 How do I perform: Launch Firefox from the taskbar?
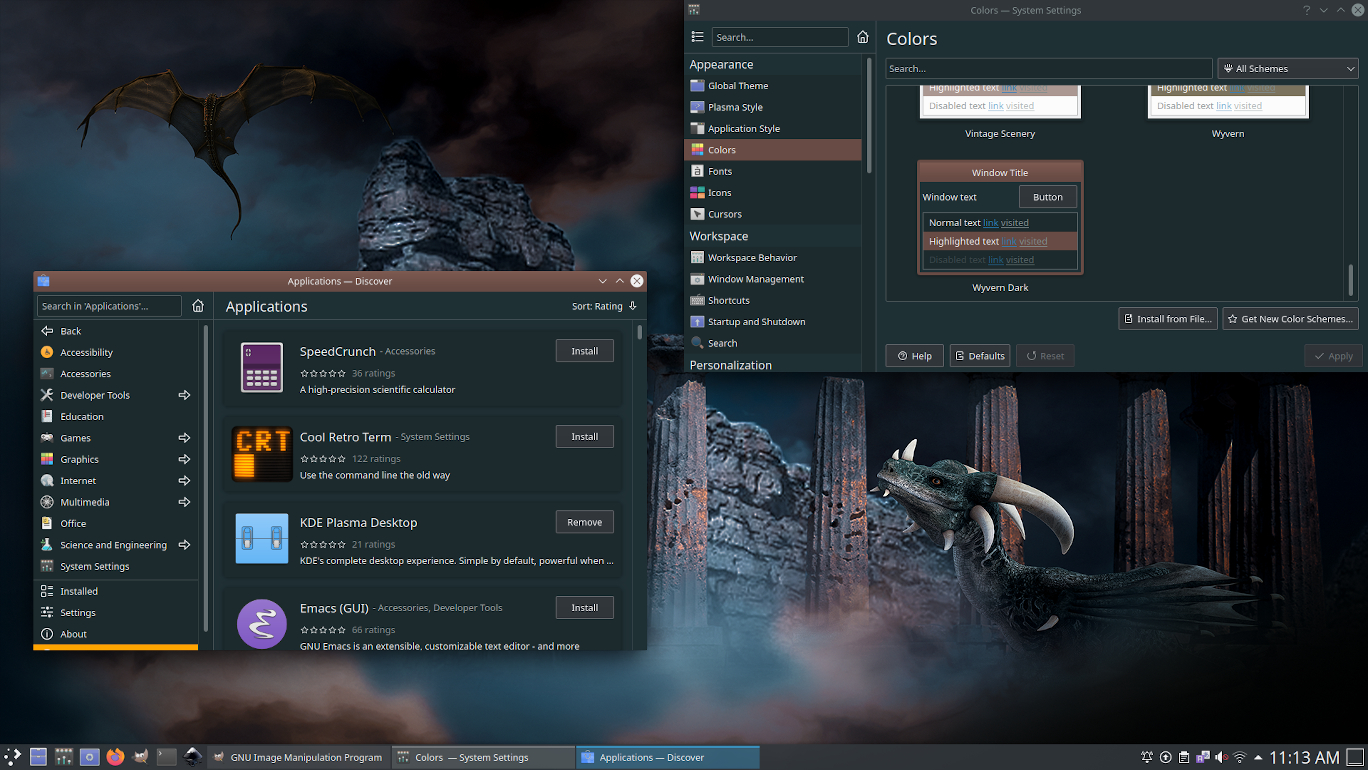116,757
